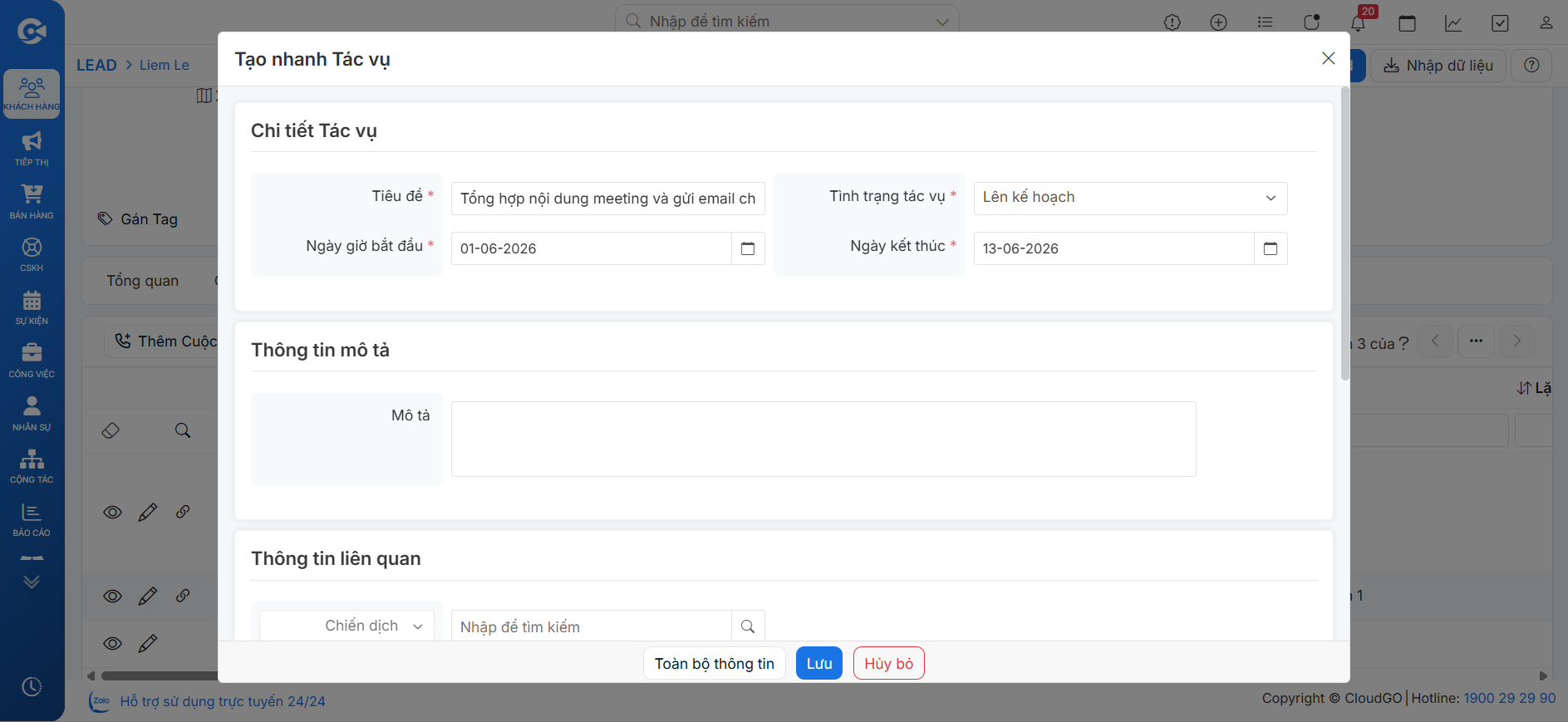Open the Sự kiện calendar module
Image resolution: width=1568 pixels, height=722 pixels.
[32, 307]
